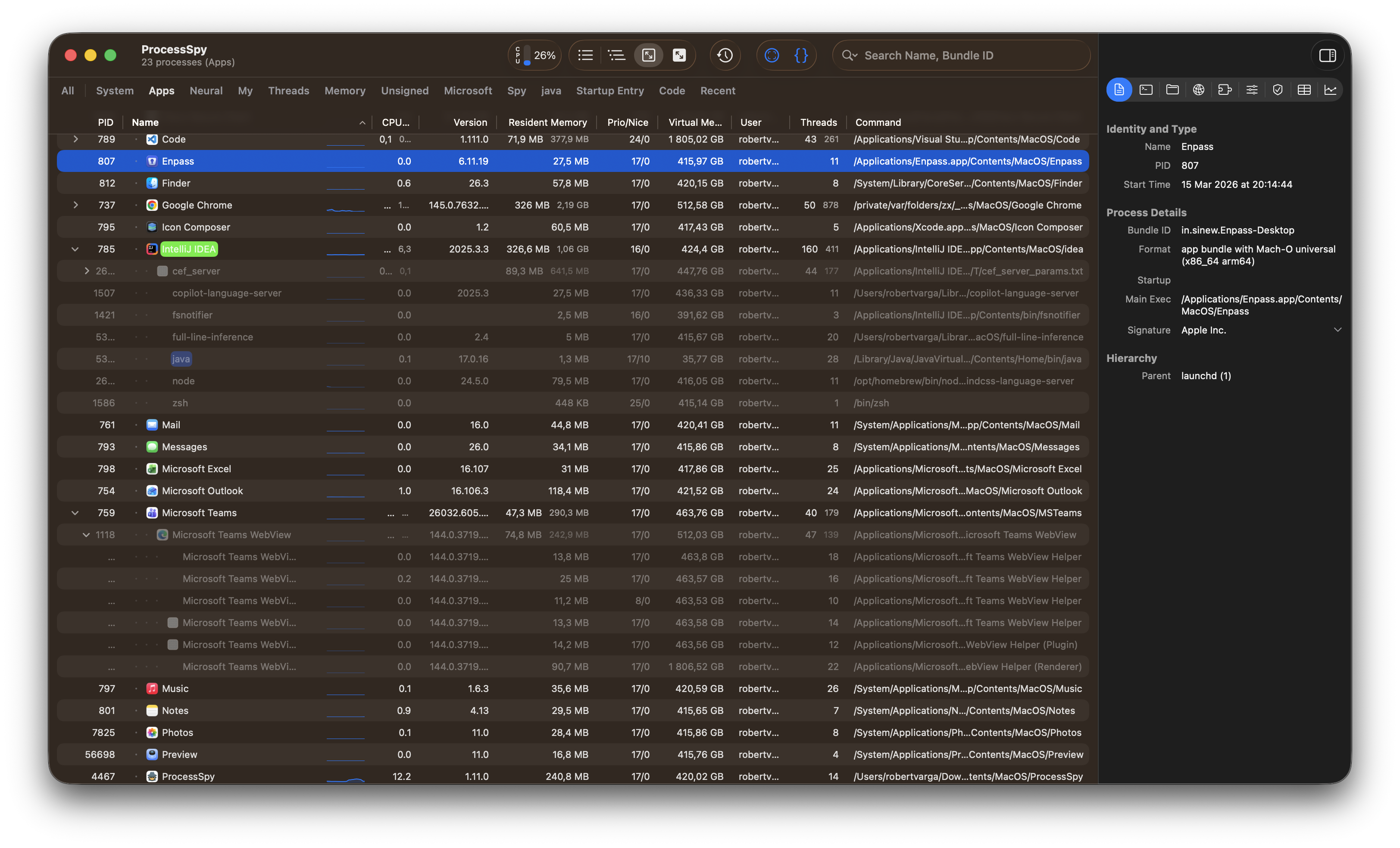Screen dimensions: 1400x848
Task: Toggle the filled expand-arrows toolbar button
Action: pos(679,55)
